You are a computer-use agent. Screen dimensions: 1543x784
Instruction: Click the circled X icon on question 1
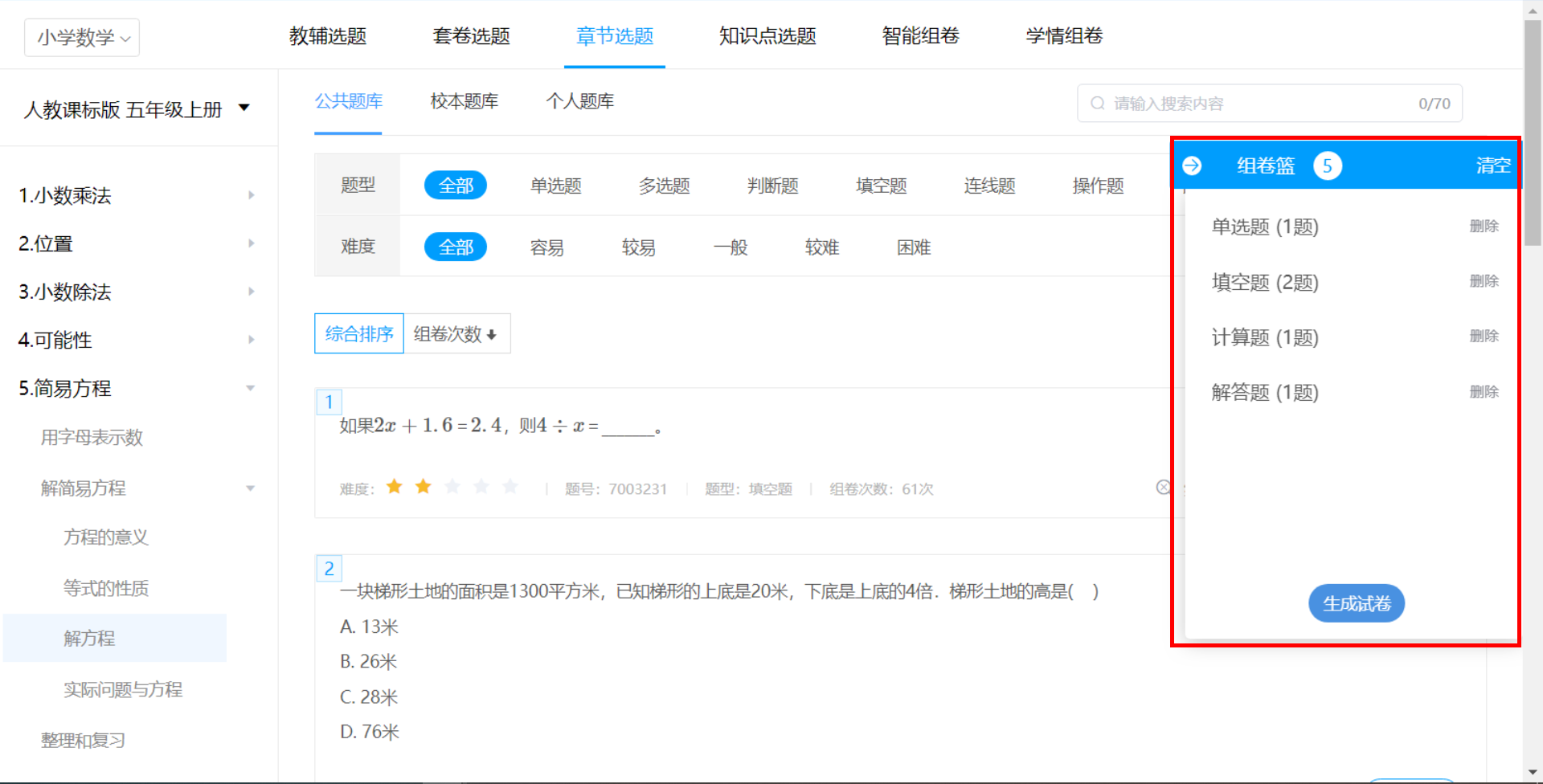(x=1162, y=487)
